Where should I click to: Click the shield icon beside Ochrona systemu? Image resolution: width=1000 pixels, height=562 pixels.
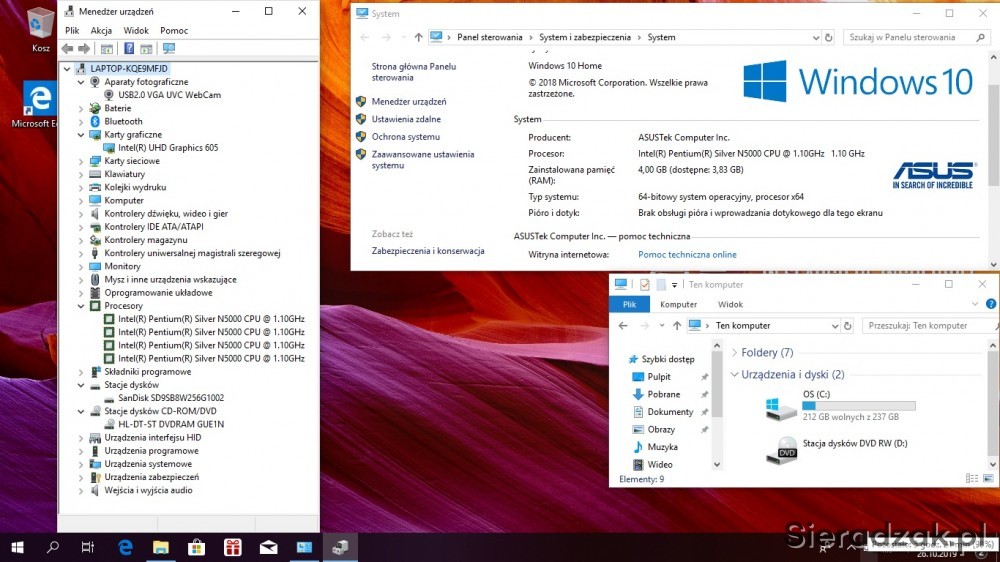point(361,137)
